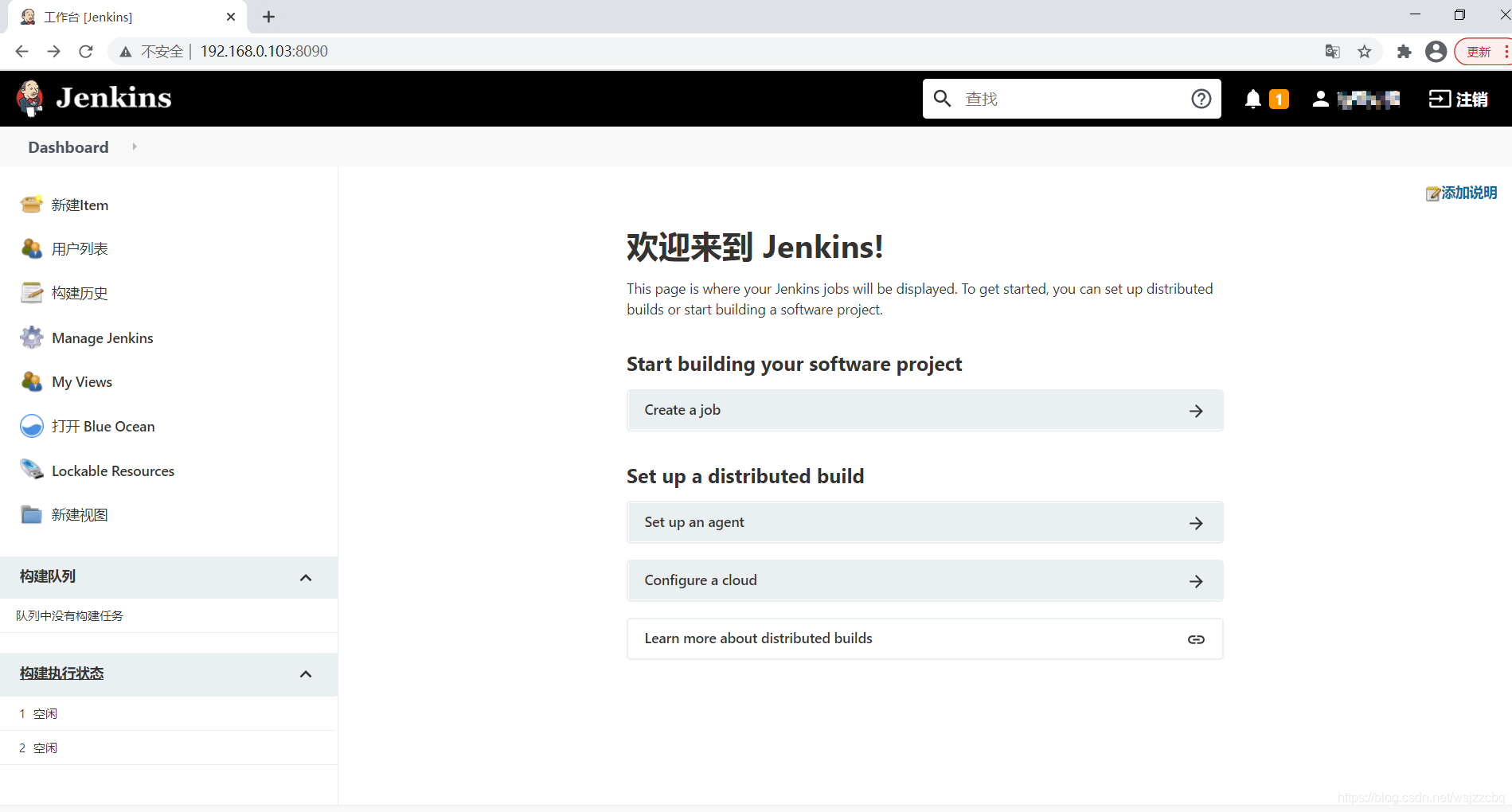Open Learn more about distributed builds

[924, 638]
